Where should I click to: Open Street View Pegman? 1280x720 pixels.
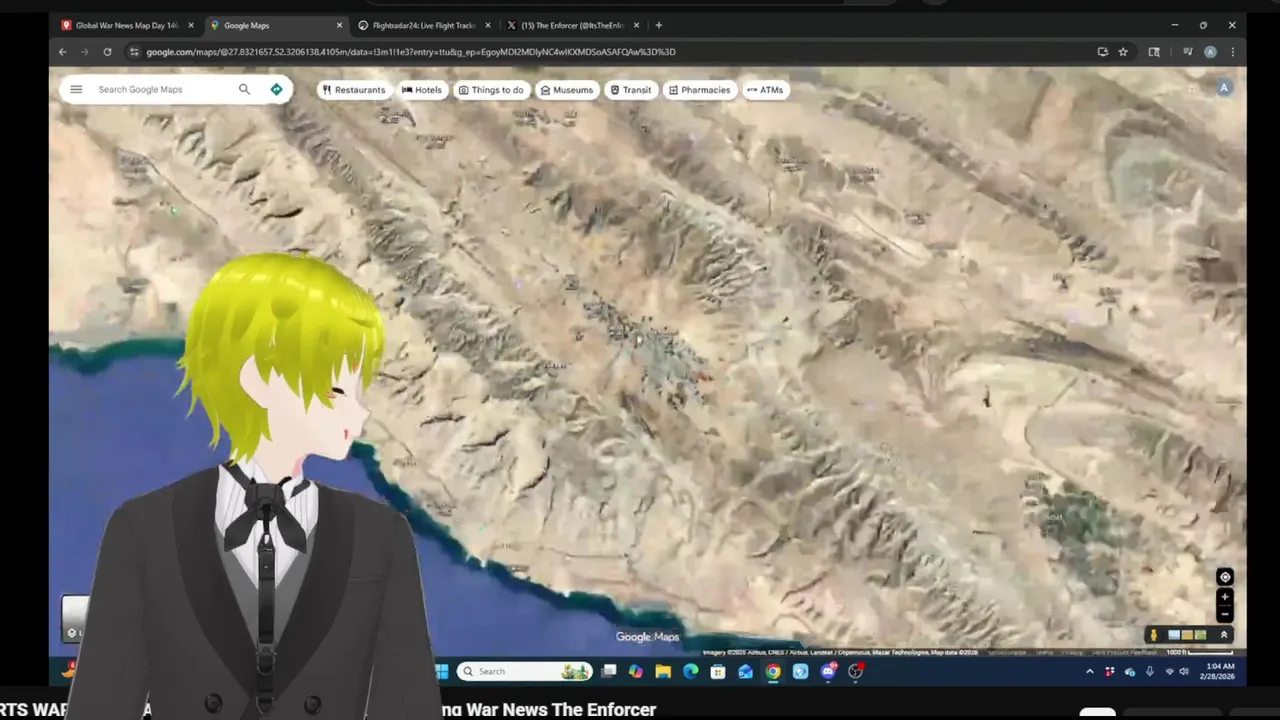pos(1153,635)
